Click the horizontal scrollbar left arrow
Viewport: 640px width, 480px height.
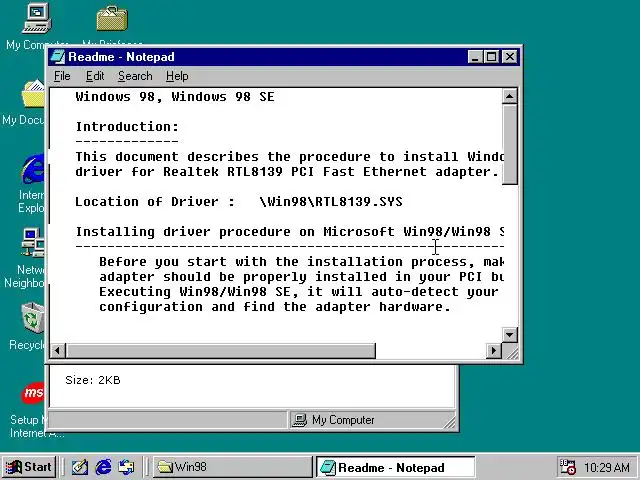pyautogui.click(x=58, y=351)
